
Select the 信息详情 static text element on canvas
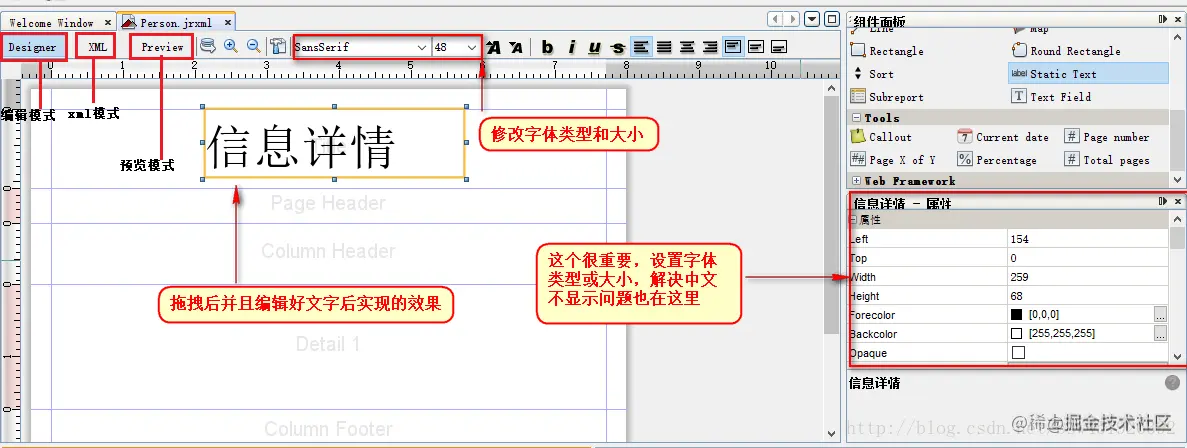point(334,144)
